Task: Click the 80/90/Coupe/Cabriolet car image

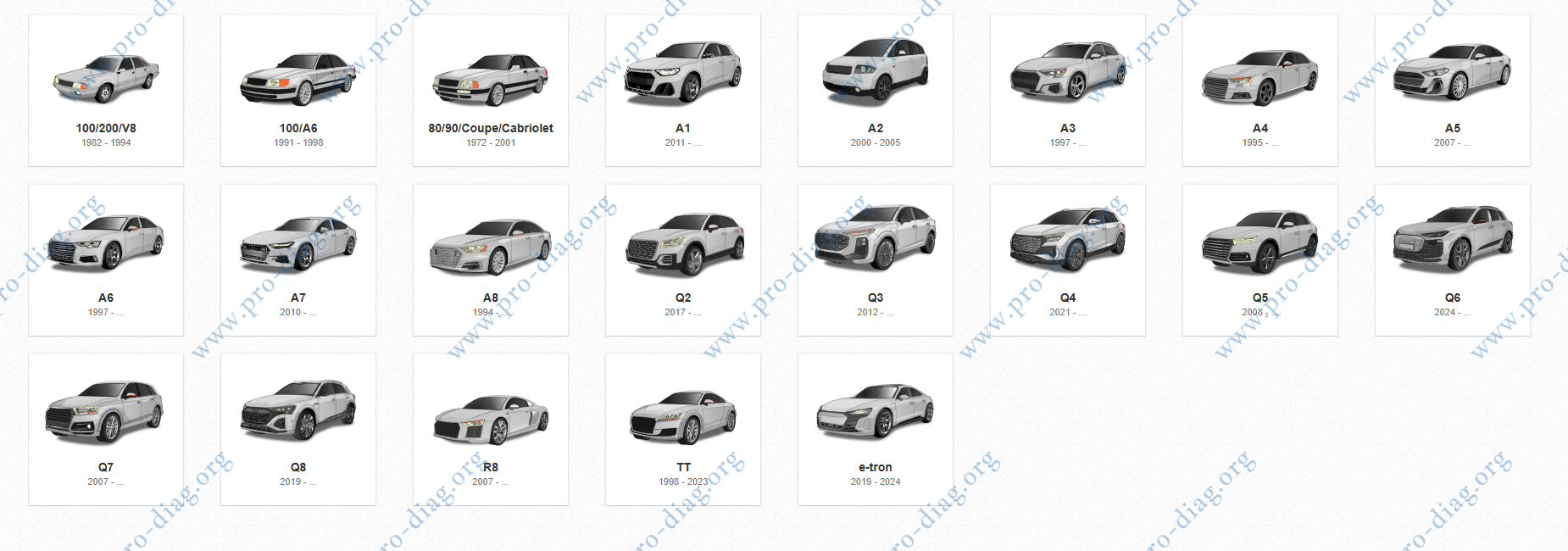Action: click(x=491, y=80)
